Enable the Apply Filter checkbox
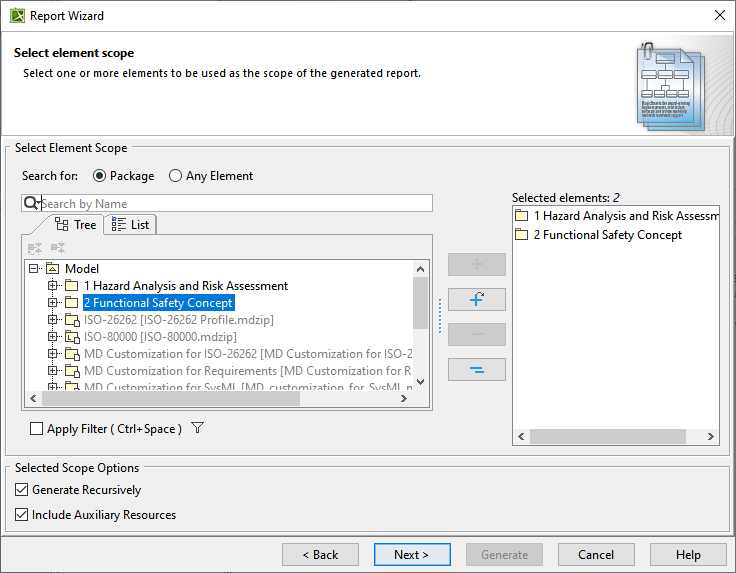Screen dimensions: 736x573 (x=37, y=429)
